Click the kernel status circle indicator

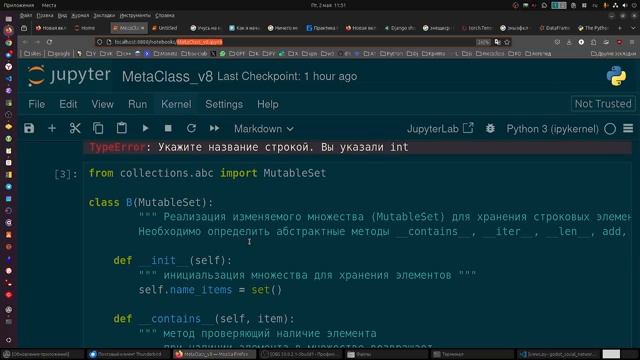[610, 129]
